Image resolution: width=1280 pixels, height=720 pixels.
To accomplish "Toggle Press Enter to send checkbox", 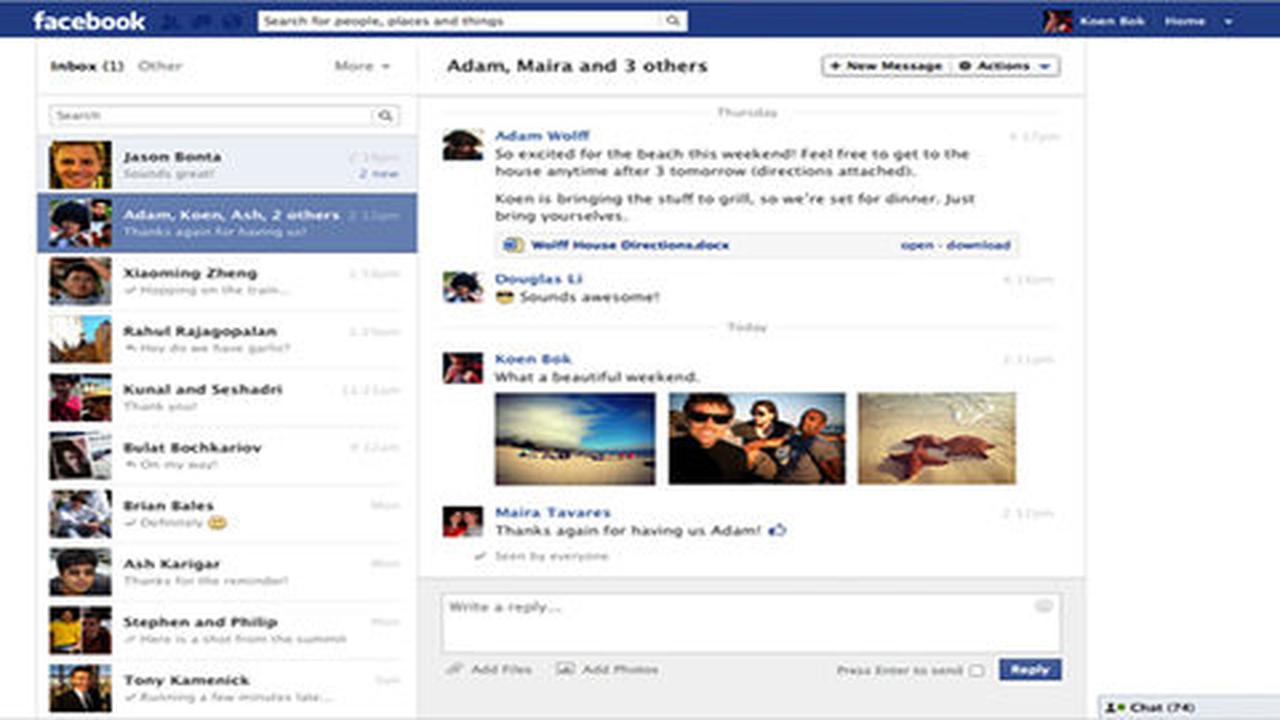I will tap(977, 671).
